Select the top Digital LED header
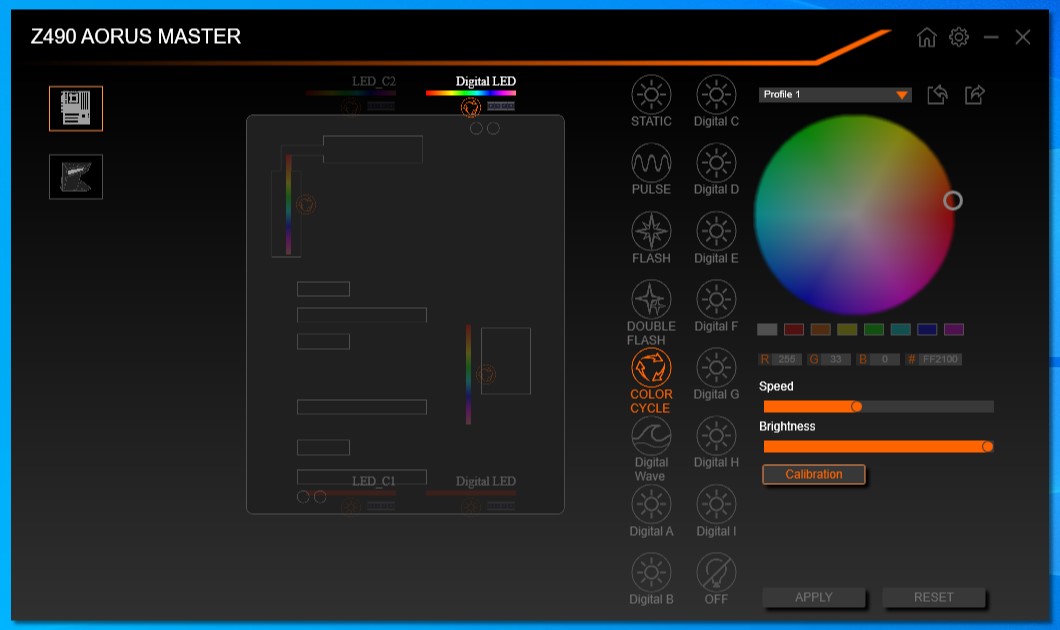The width and height of the screenshot is (1060, 630). pyautogui.click(x=471, y=95)
